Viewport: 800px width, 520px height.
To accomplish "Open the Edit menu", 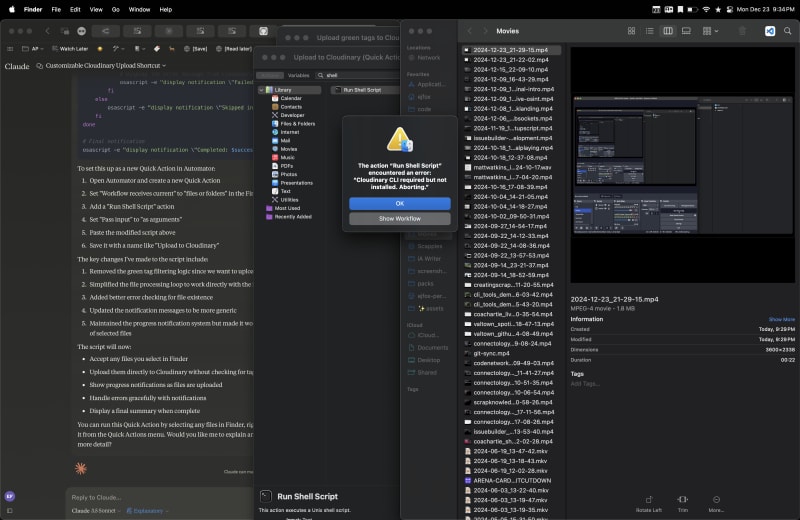I will pyautogui.click(x=75, y=9).
